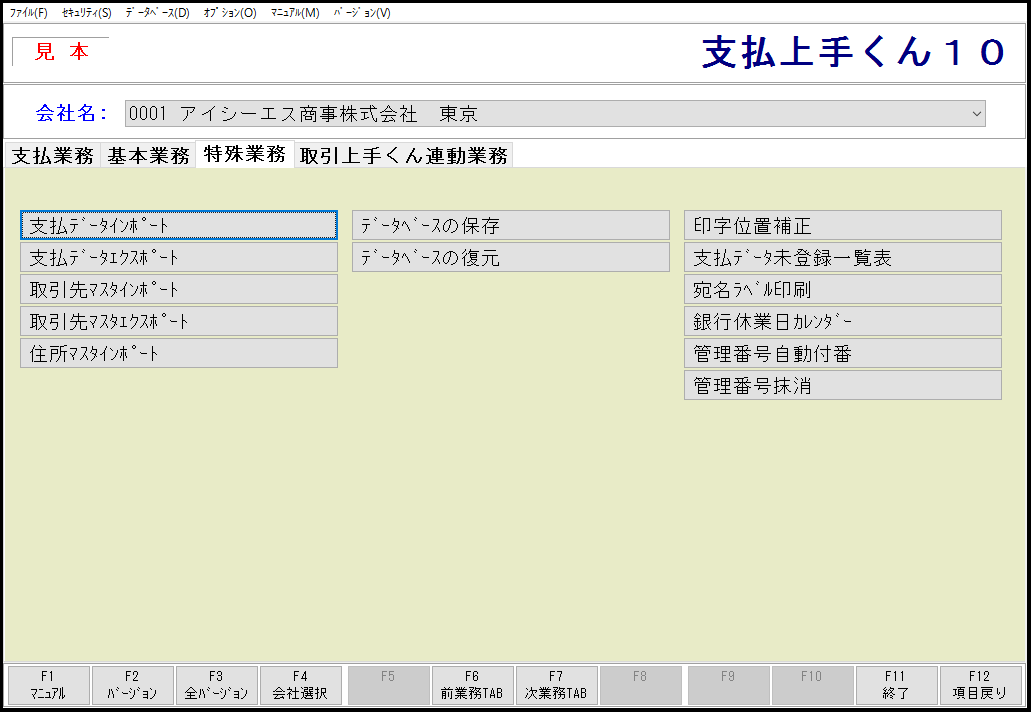
Task: Open 取引先マスタインポート
Action: click(x=179, y=289)
